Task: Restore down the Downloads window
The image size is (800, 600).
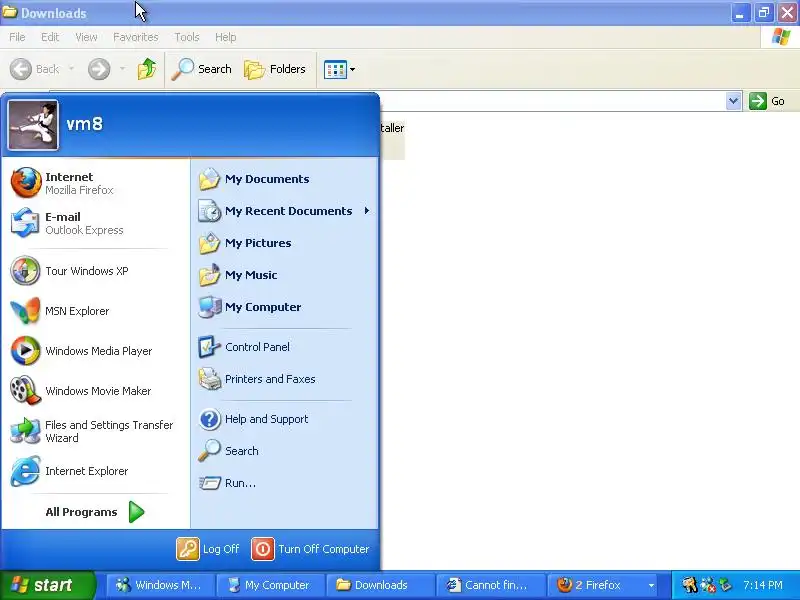Action: (764, 12)
